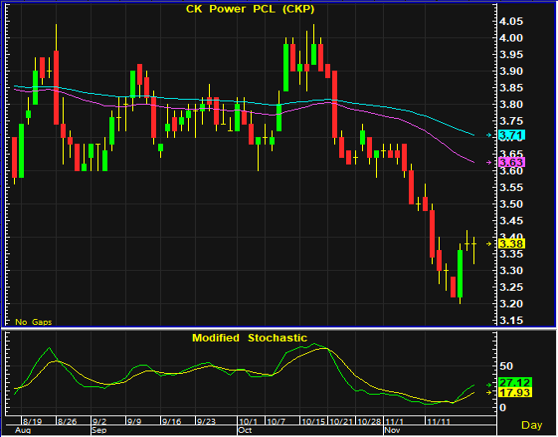Click the Day timeframe label

(532, 425)
